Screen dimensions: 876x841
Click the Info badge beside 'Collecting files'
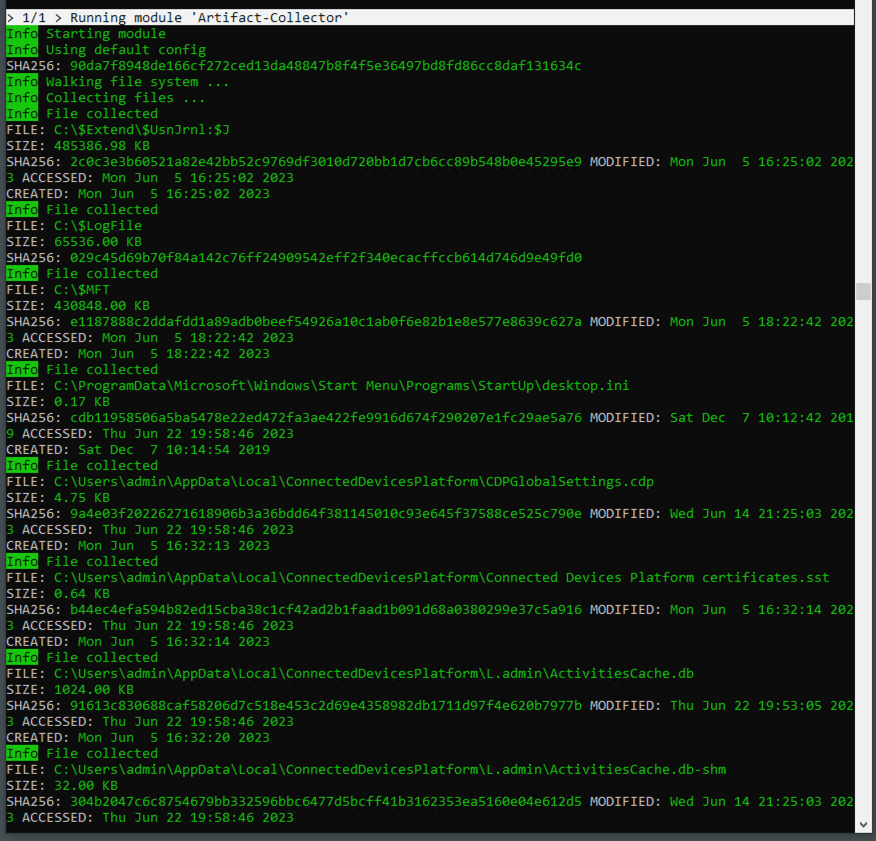click(22, 98)
